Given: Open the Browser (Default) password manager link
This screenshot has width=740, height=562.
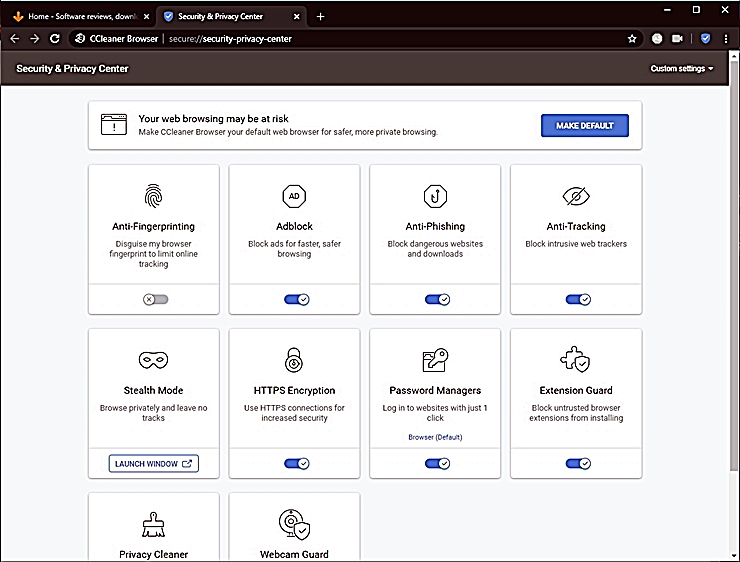Looking at the screenshot, I should tap(435, 437).
